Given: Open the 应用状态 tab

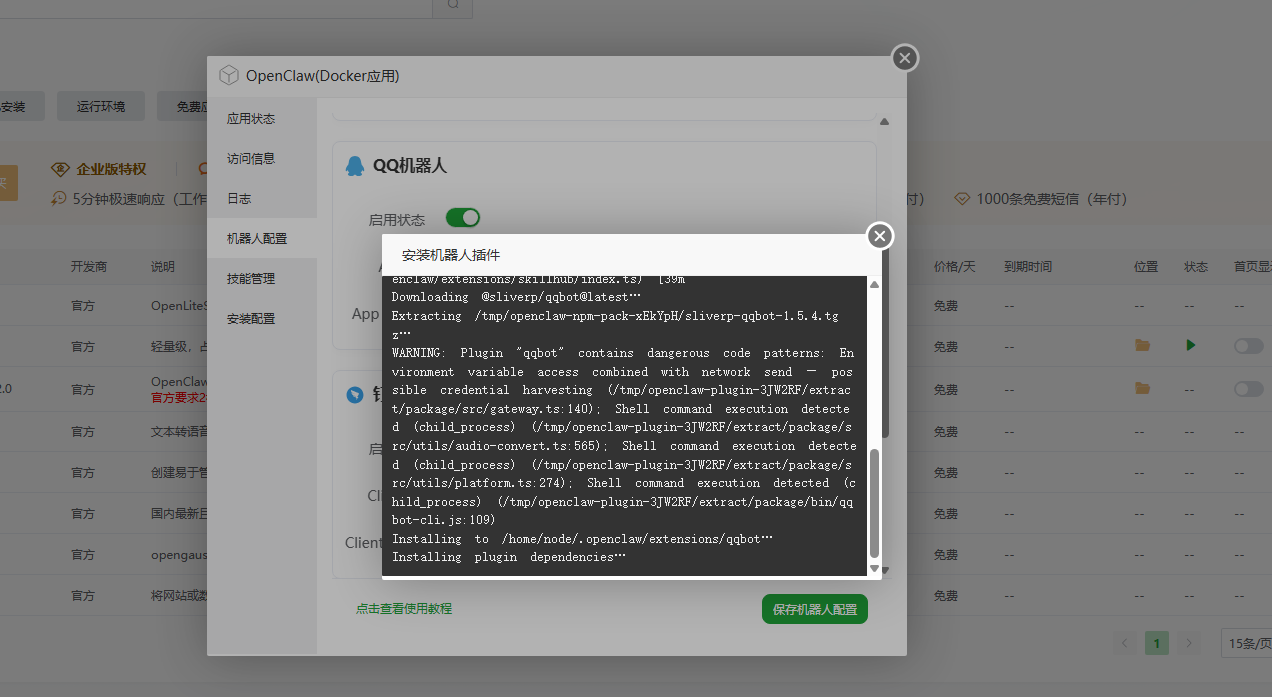Looking at the screenshot, I should (x=262, y=118).
